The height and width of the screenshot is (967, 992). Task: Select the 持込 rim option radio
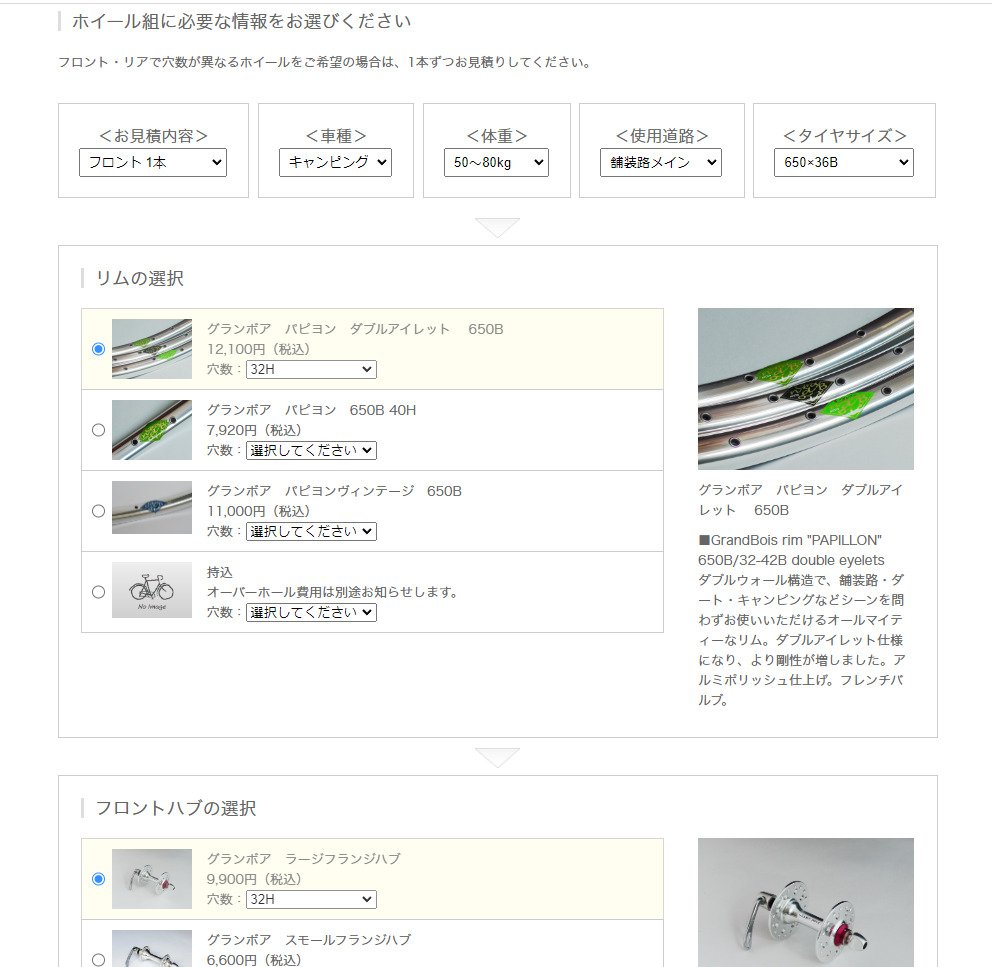click(98, 592)
